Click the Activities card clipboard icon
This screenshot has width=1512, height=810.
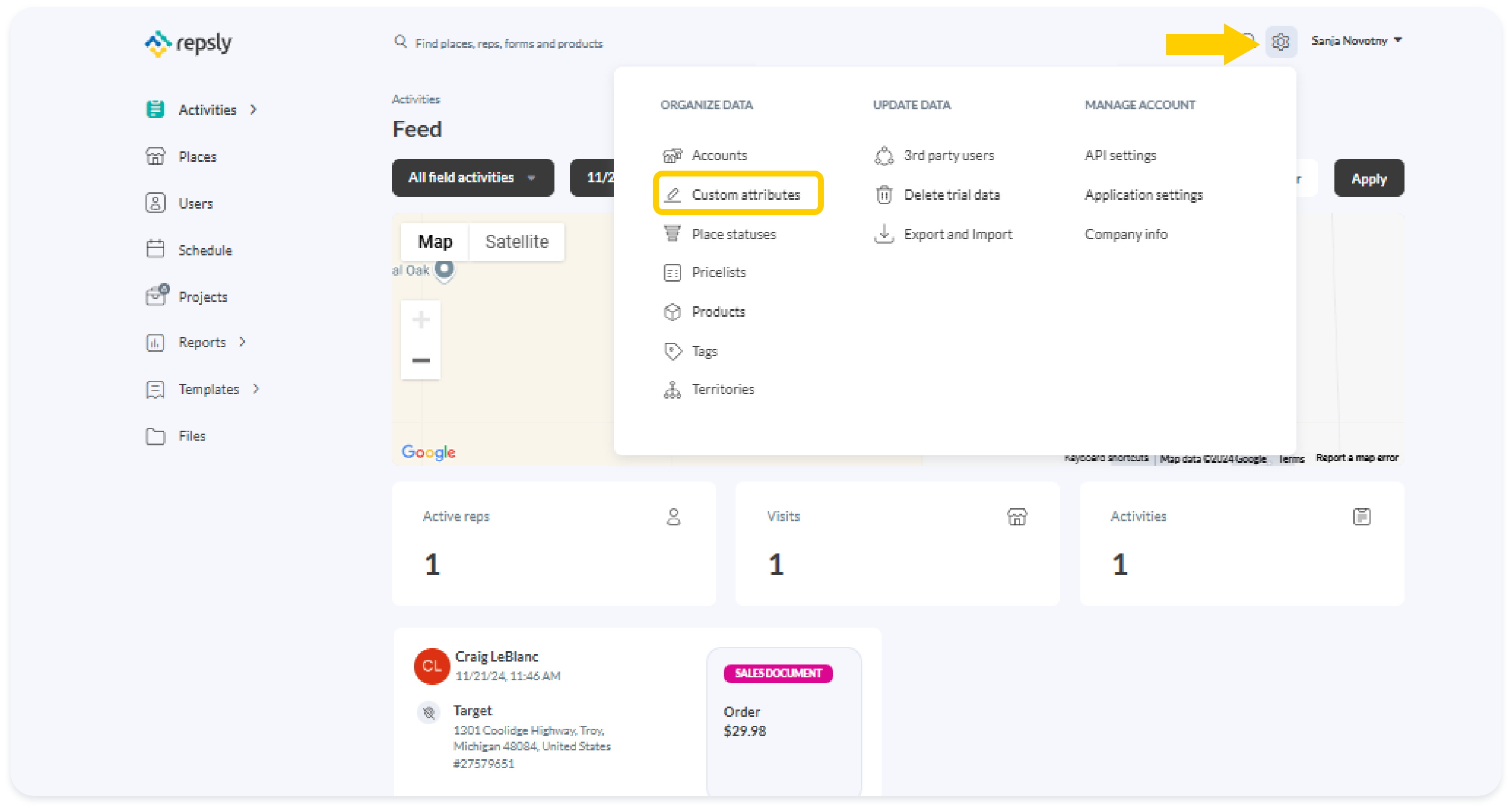coord(1361,517)
